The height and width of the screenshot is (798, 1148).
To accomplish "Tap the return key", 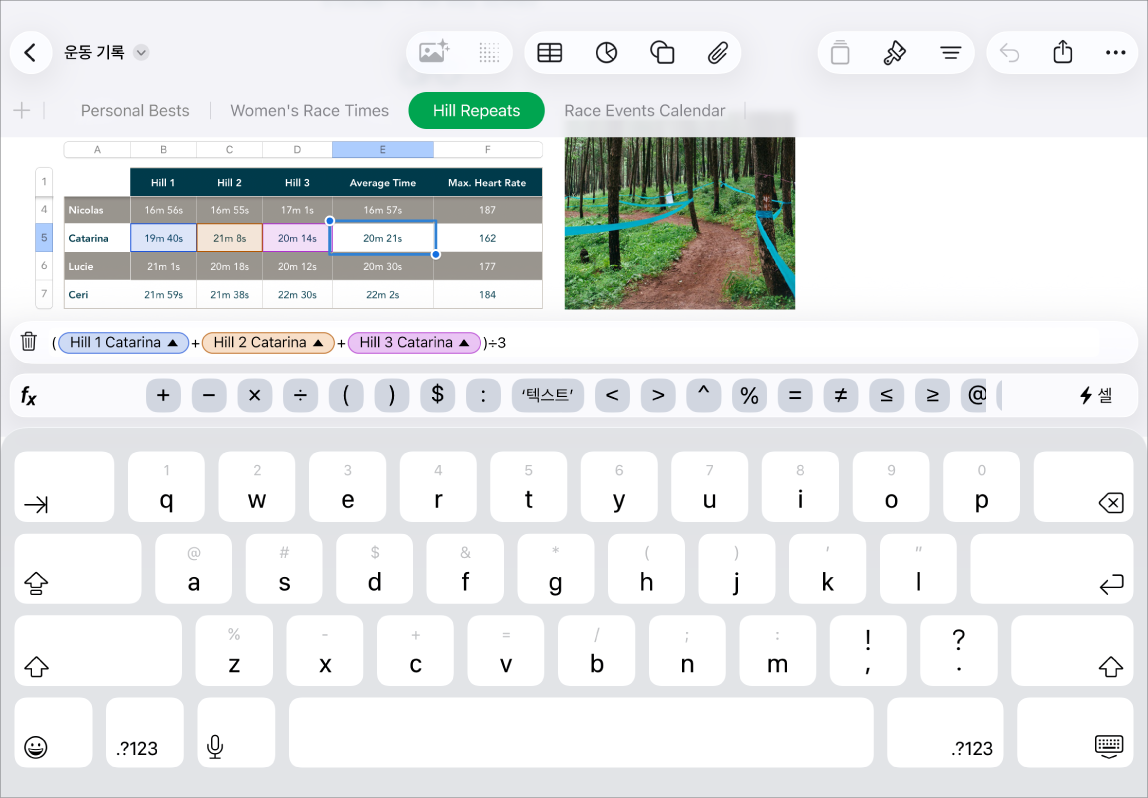I will 1051,569.
